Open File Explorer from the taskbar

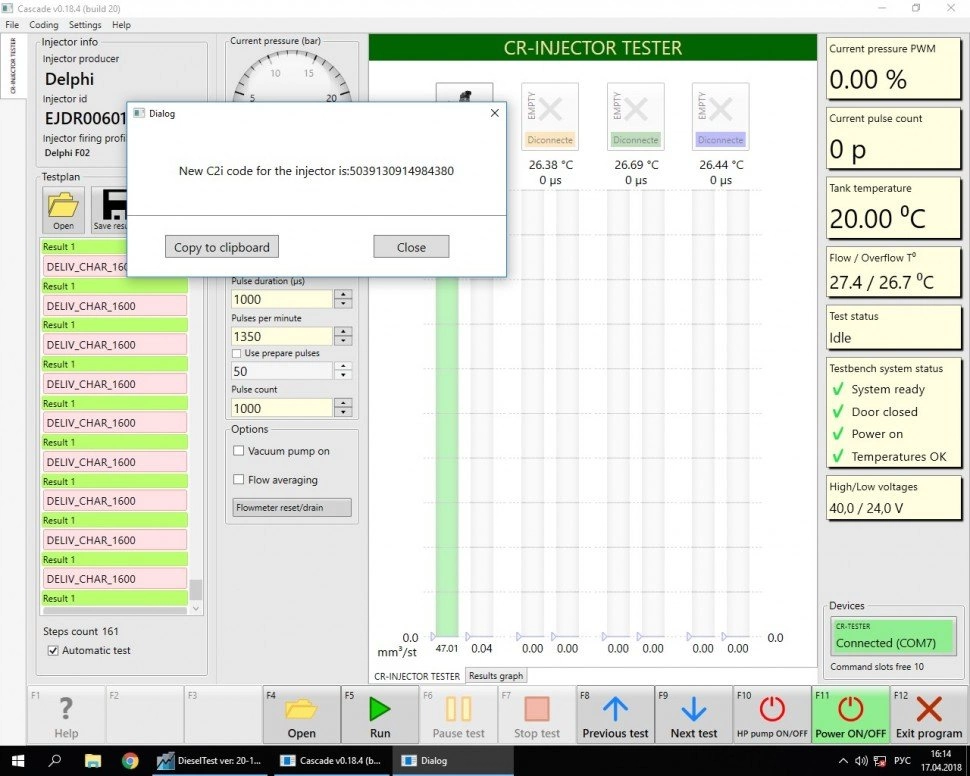[x=93, y=761]
